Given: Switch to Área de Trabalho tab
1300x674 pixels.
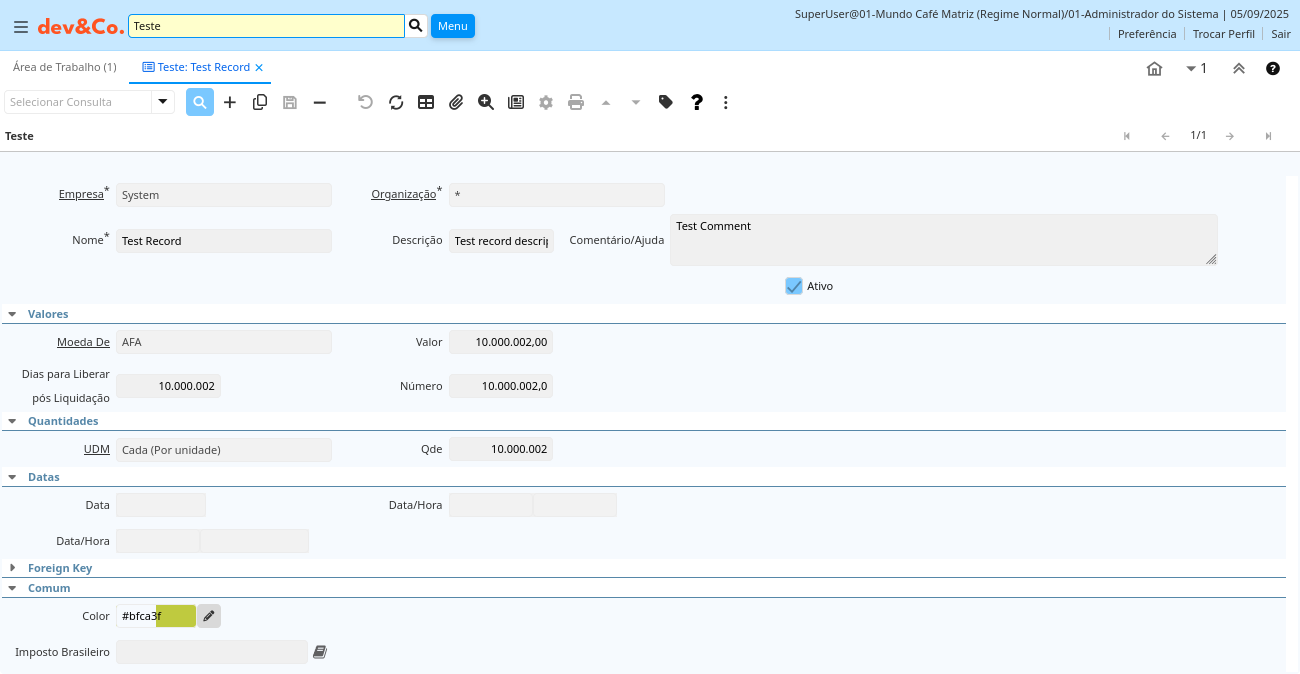Looking at the screenshot, I should pyautogui.click(x=64, y=67).
